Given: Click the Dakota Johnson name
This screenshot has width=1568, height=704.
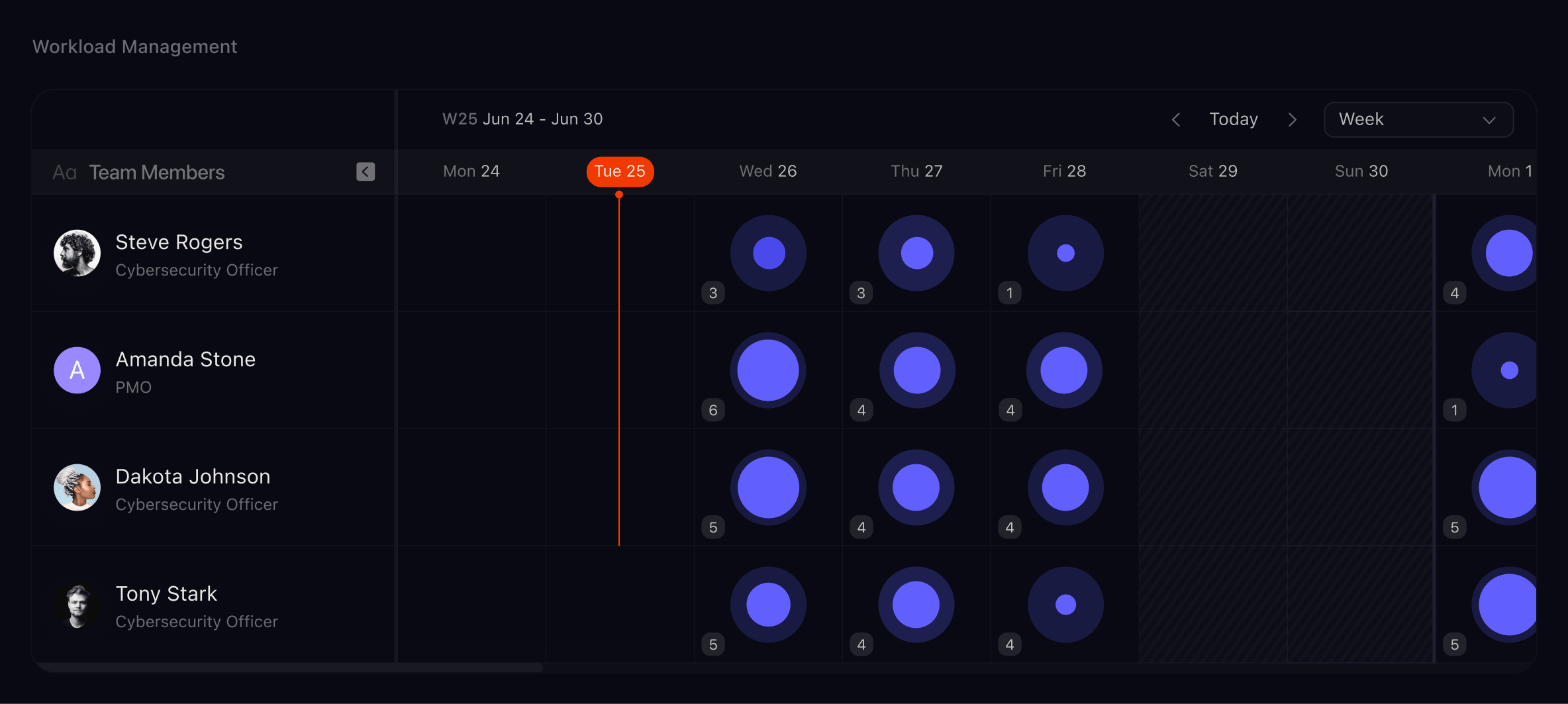Looking at the screenshot, I should click(x=193, y=477).
